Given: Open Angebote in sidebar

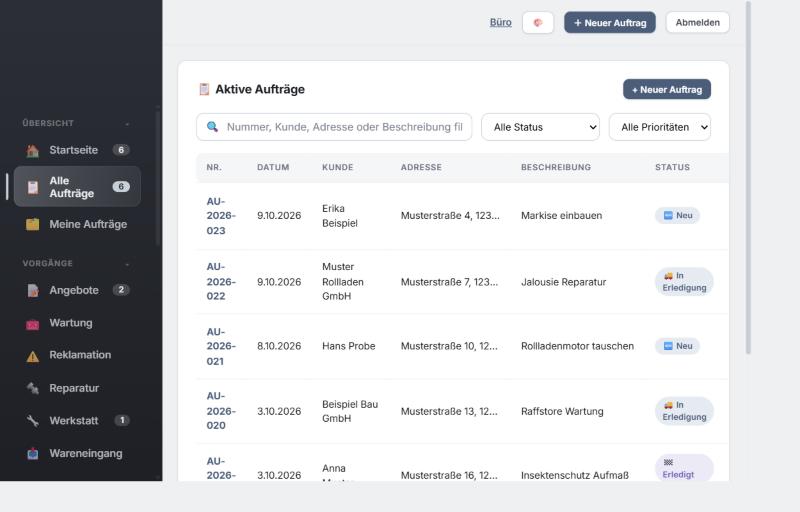Looking at the screenshot, I should (78, 291).
